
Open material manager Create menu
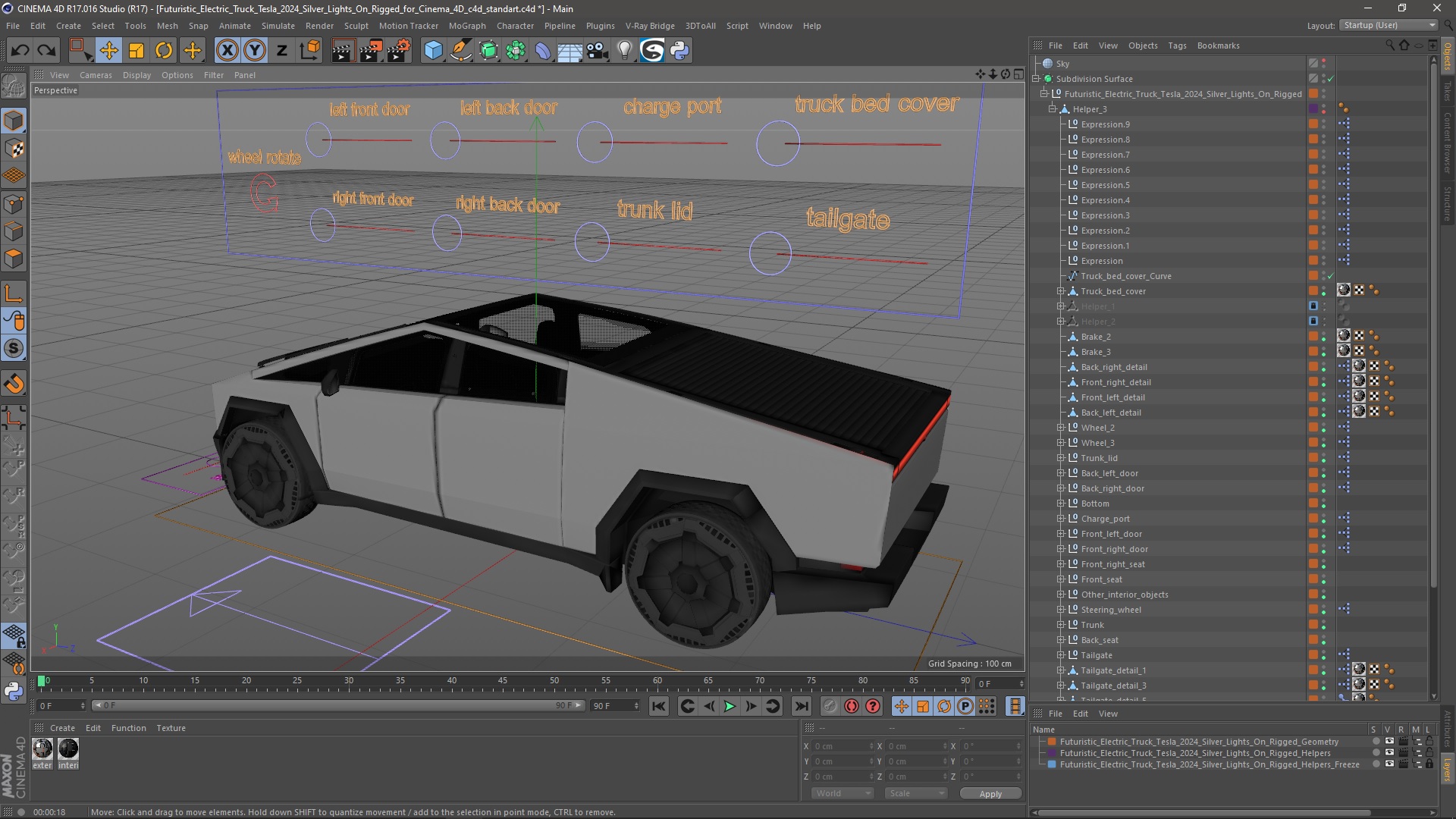(x=62, y=728)
